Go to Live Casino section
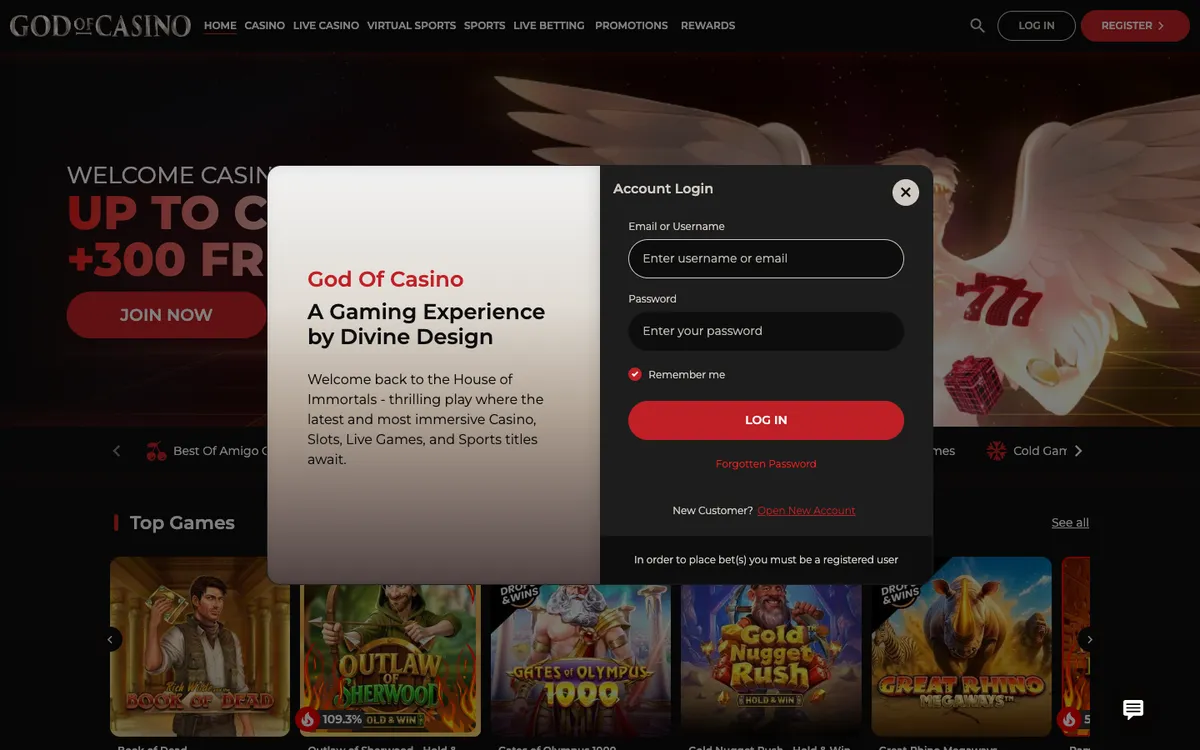This screenshot has width=1200, height=750. pos(326,25)
